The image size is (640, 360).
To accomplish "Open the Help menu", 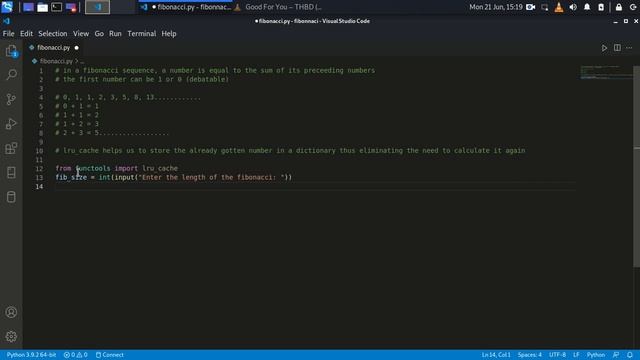I will [169, 33].
